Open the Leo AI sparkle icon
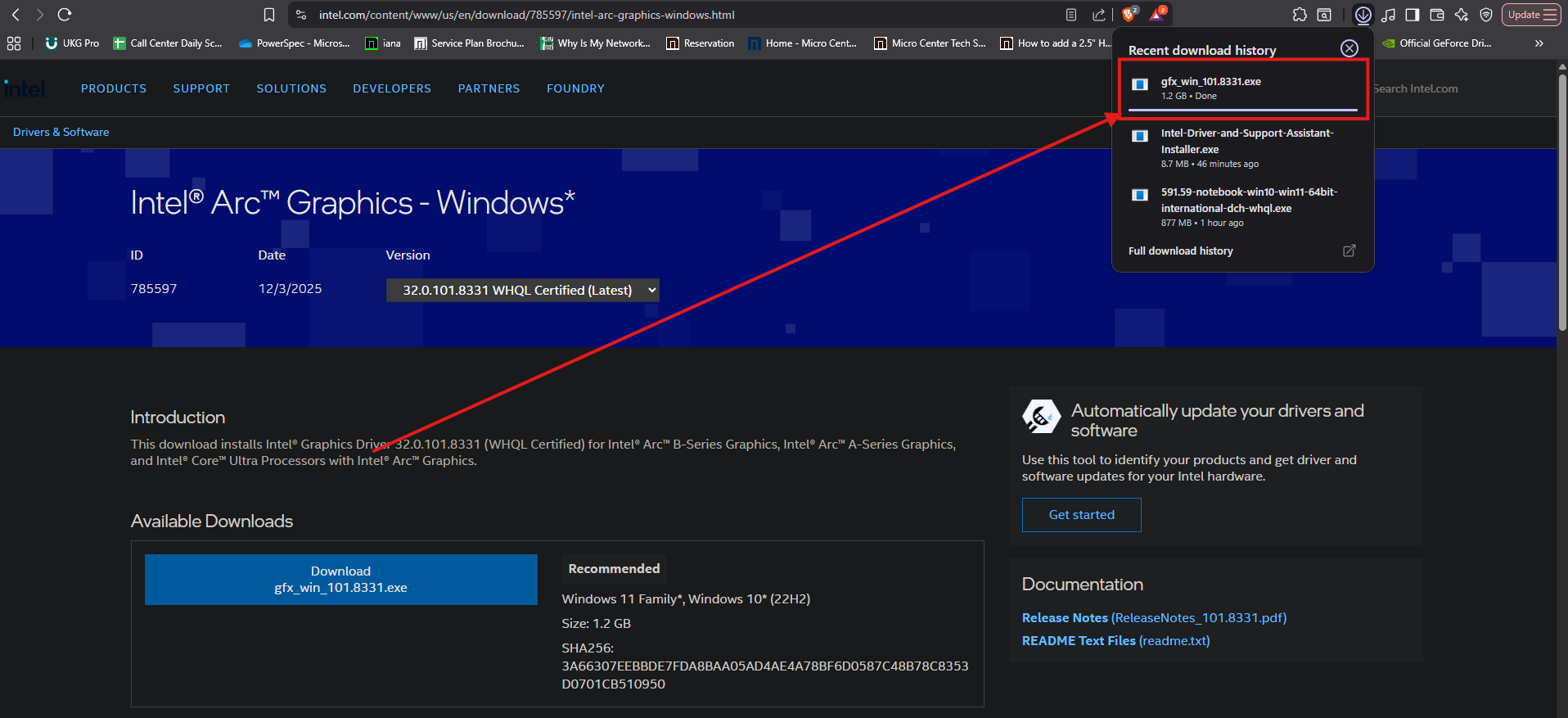1568x718 pixels. (1462, 15)
